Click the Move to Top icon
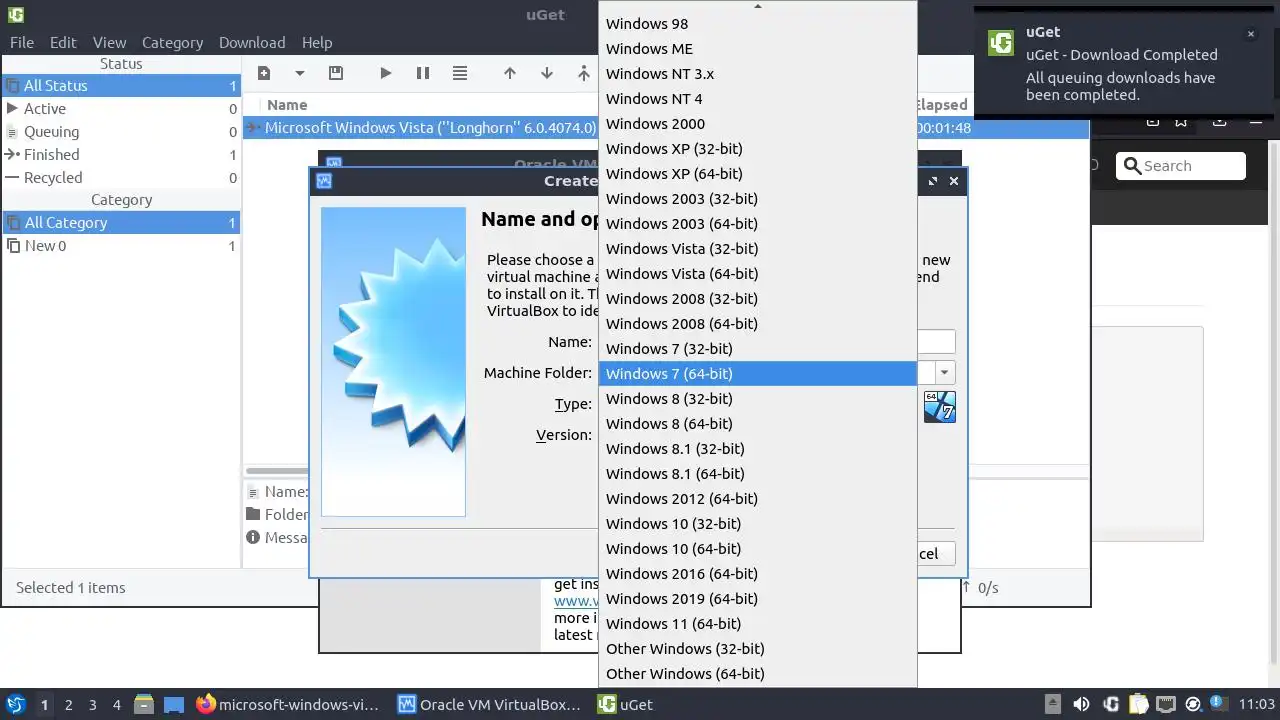The image size is (1280, 720). pos(584,73)
